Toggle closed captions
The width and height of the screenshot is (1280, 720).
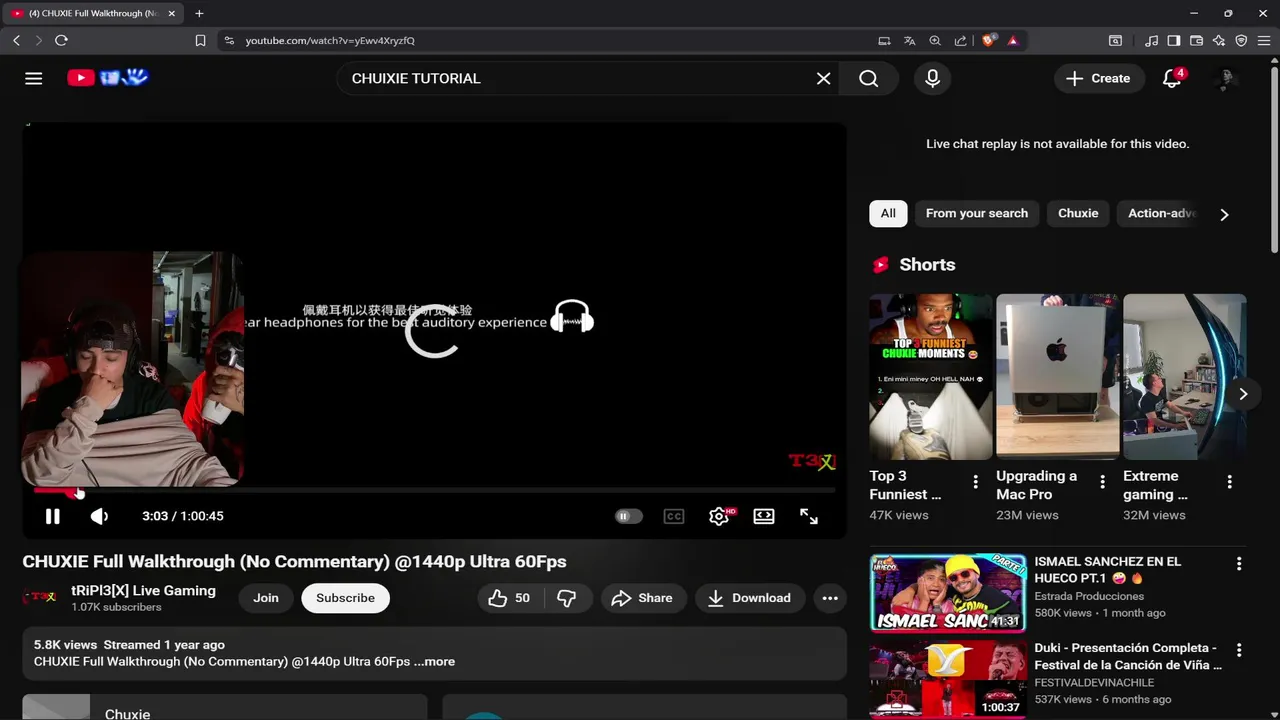pos(674,516)
